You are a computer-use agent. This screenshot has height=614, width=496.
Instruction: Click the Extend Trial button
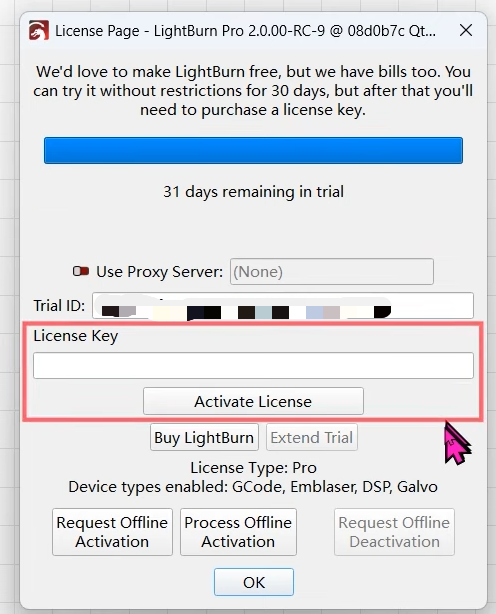312,437
